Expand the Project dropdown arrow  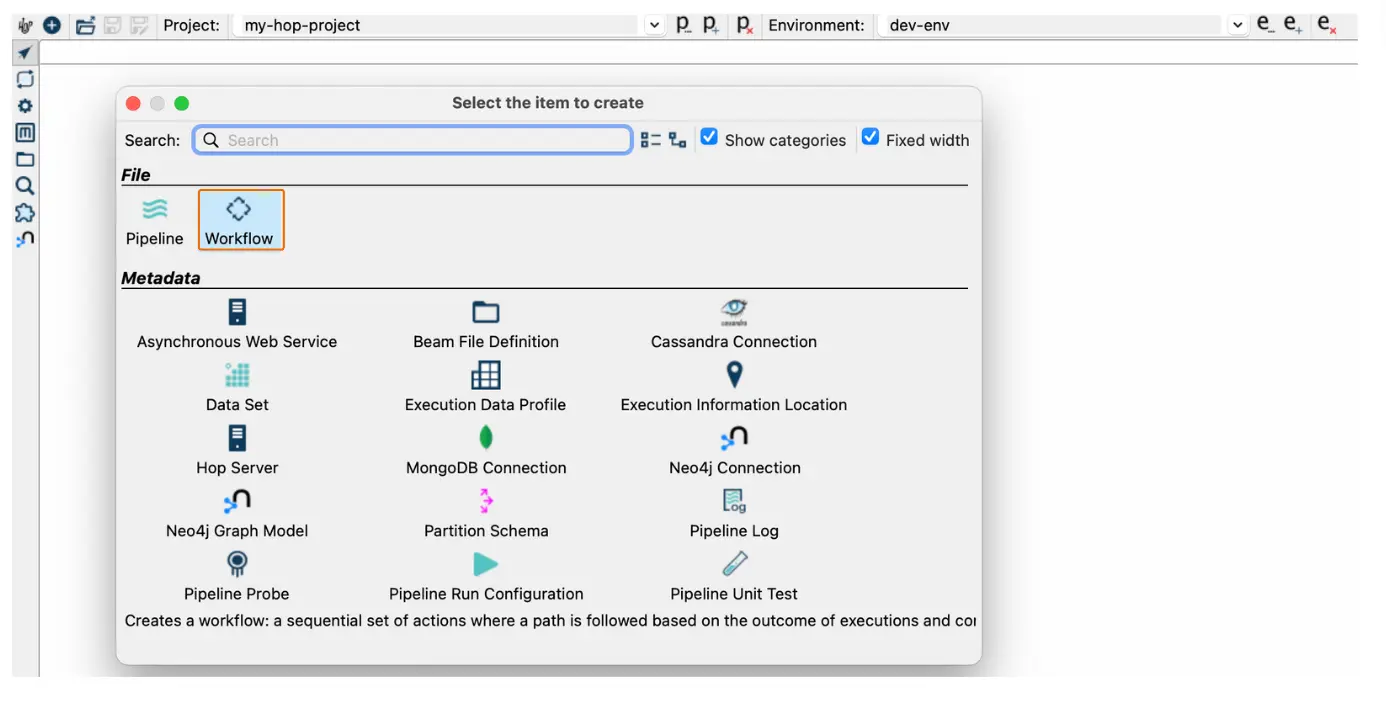pyautogui.click(x=654, y=25)
